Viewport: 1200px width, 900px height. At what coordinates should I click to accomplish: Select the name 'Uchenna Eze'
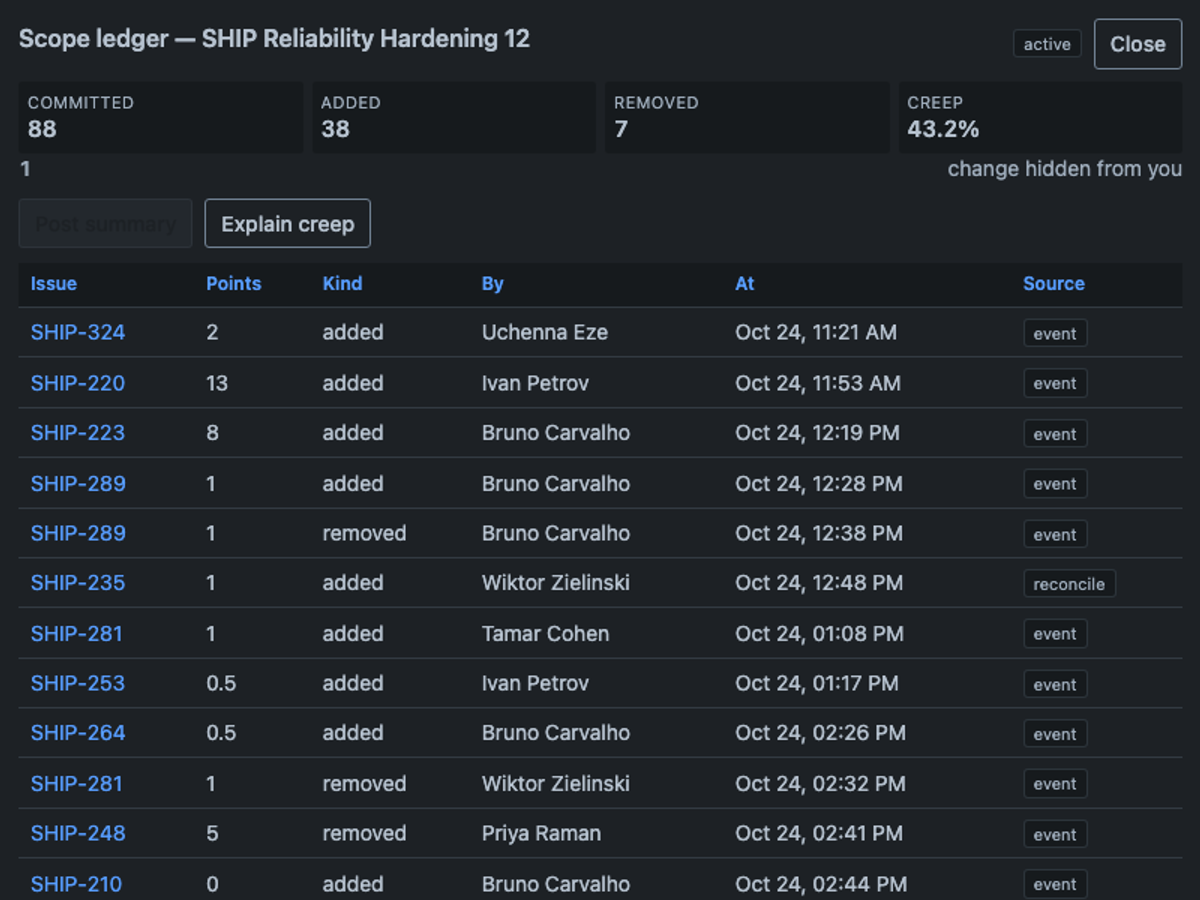545,333
